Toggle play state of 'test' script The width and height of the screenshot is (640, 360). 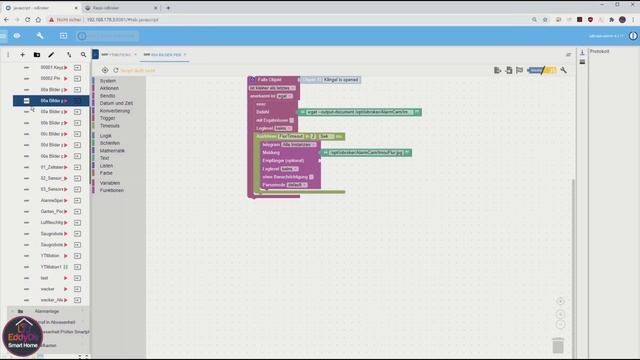(66, 278)
